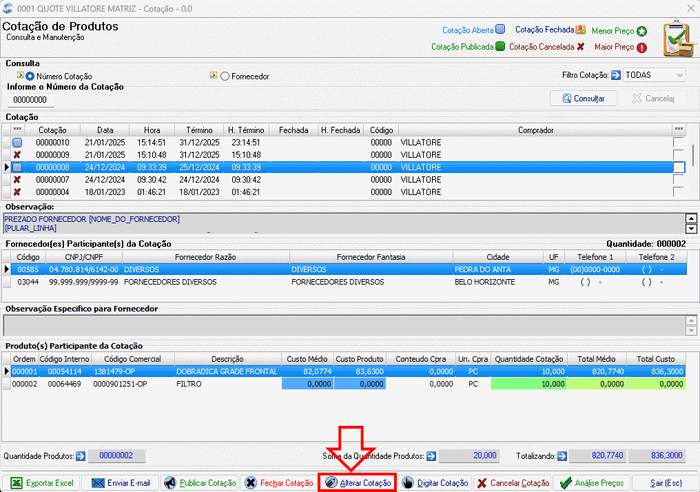Click the Cotação column header
This screenshot has height=492, width=700.
point(52,130)
